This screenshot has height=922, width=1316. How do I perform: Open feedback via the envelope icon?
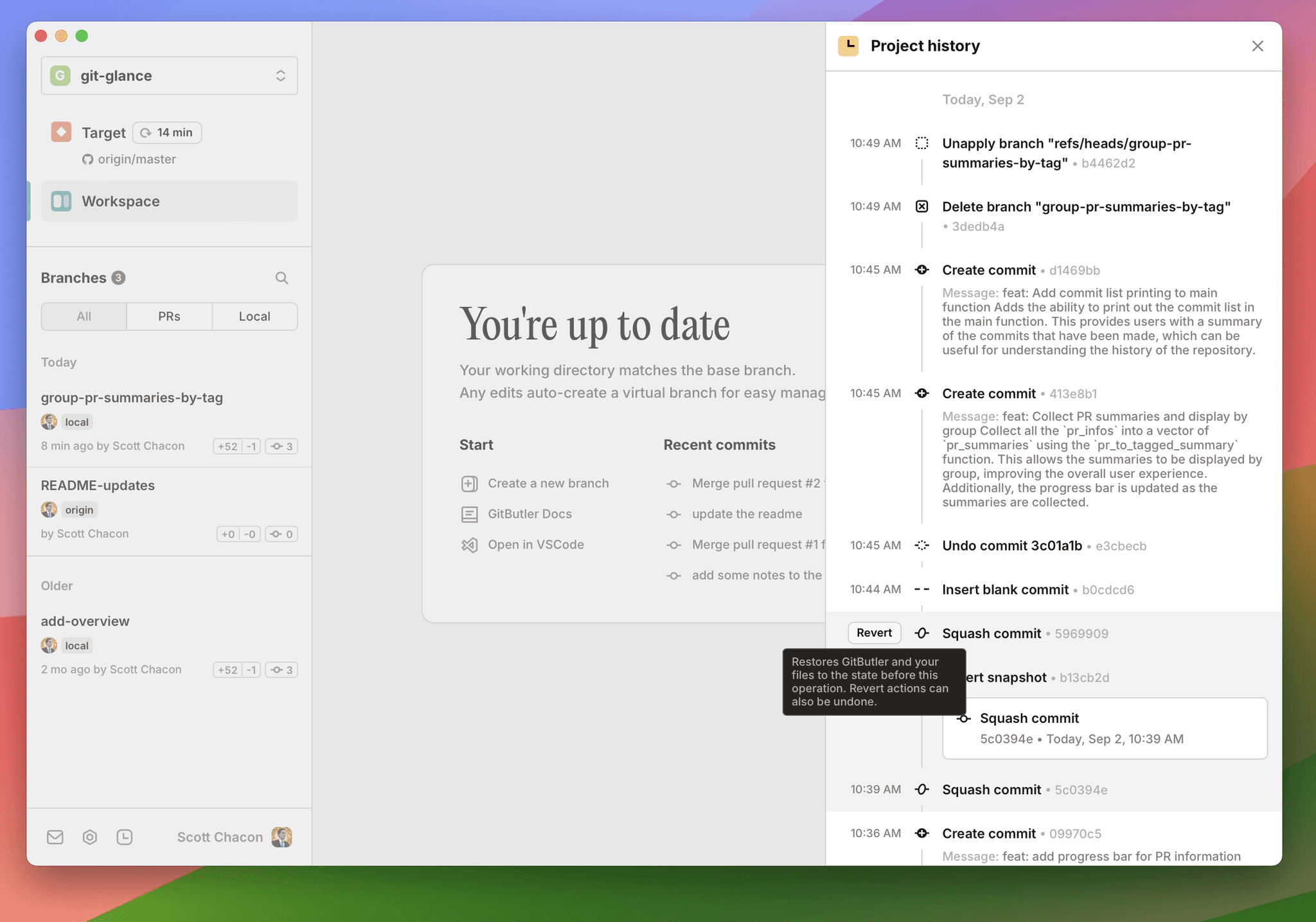pos(55,837)
